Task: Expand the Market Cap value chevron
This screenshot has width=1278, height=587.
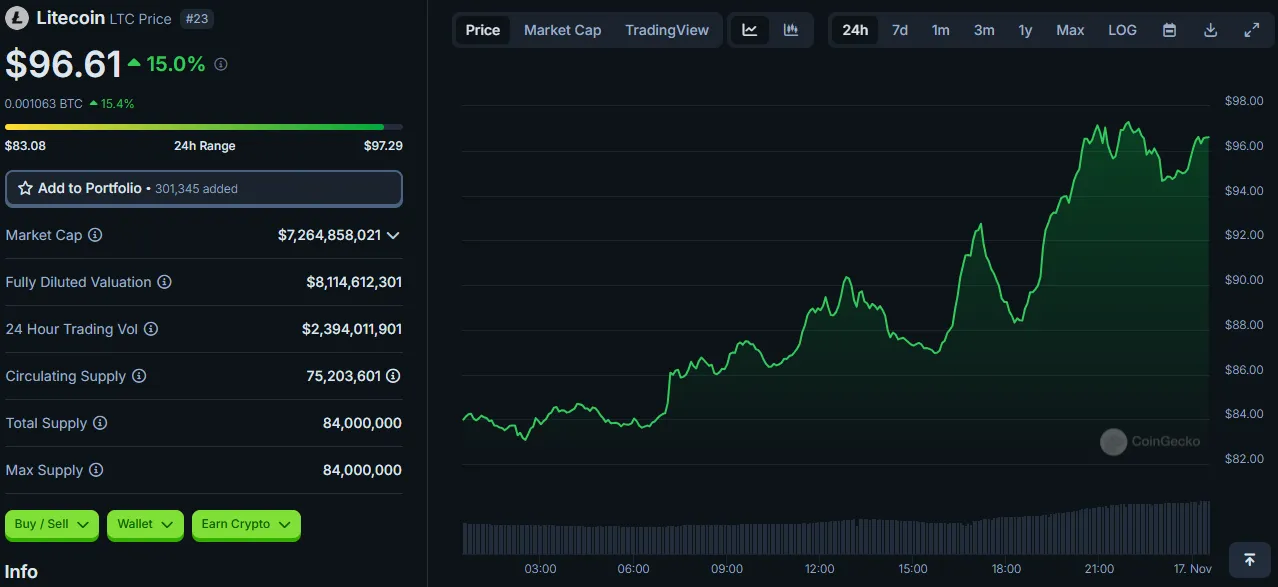Action: coord(393,235)
